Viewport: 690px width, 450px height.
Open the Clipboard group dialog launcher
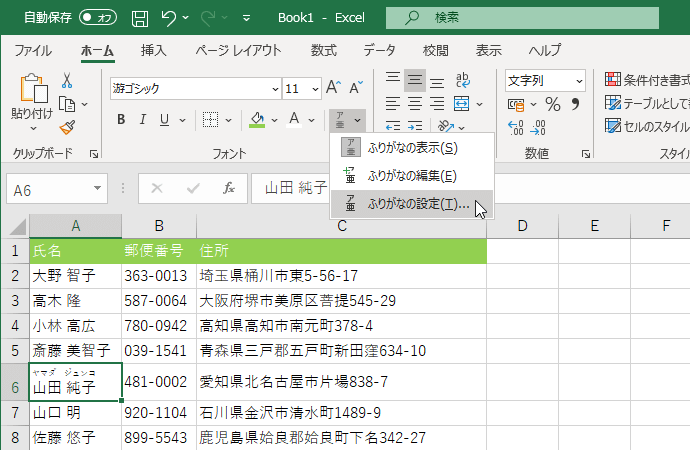[94, 154]
